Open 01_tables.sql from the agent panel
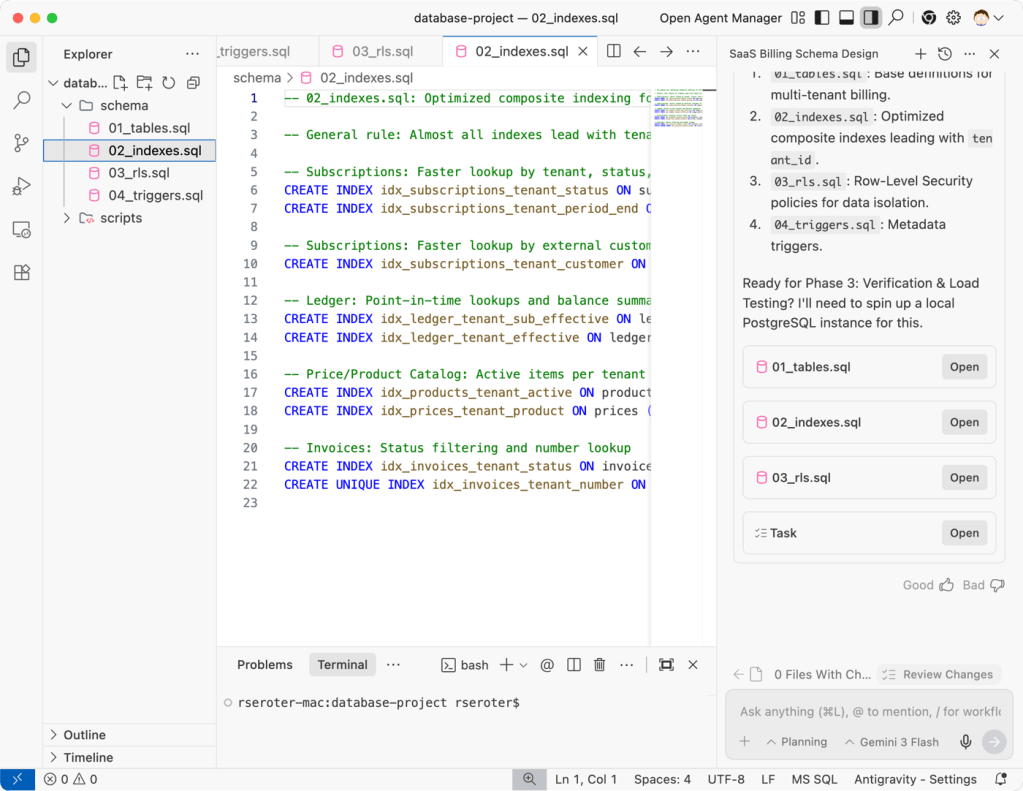 point(964,367)
